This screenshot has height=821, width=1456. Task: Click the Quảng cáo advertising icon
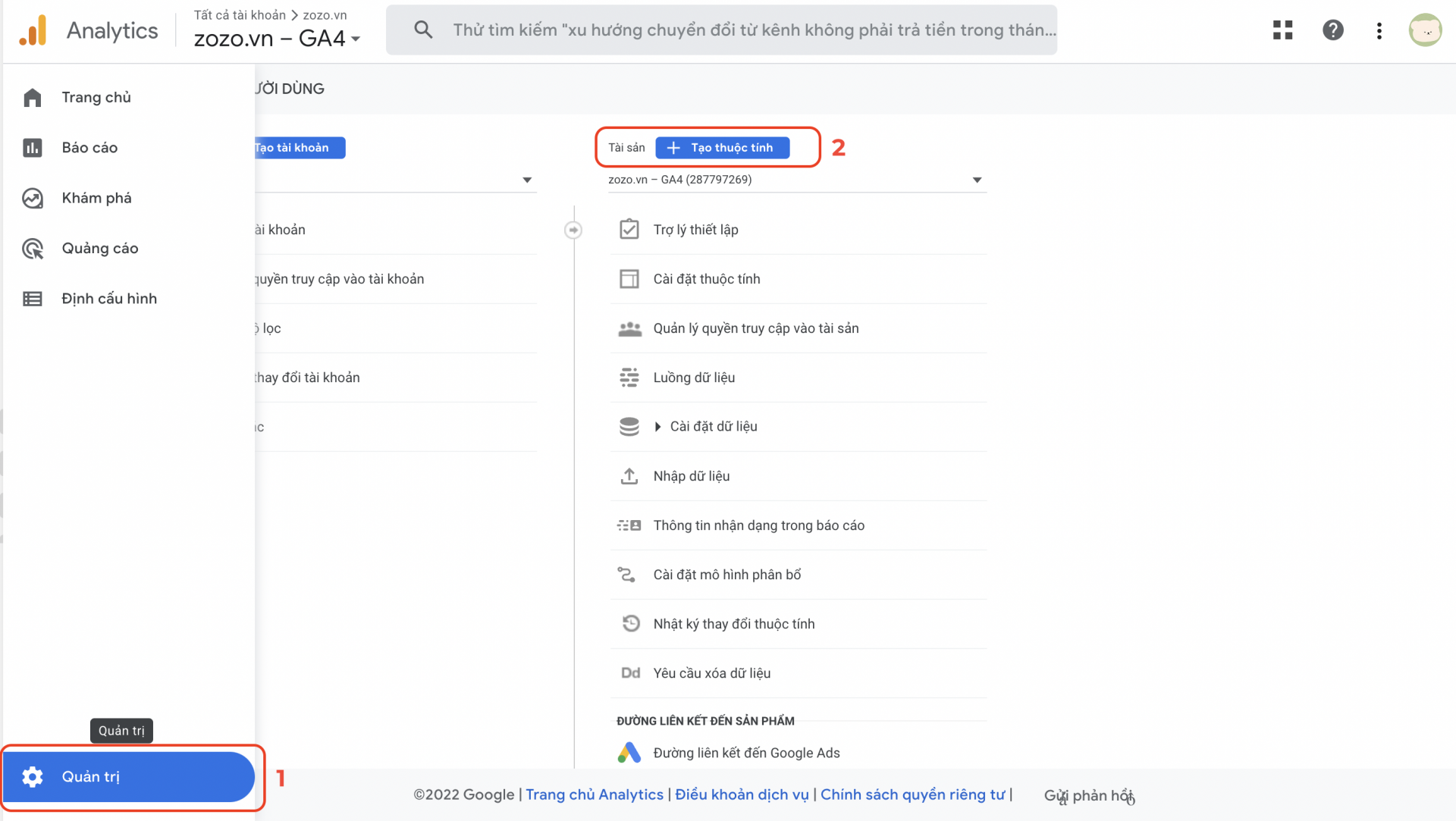click(33, 249)
